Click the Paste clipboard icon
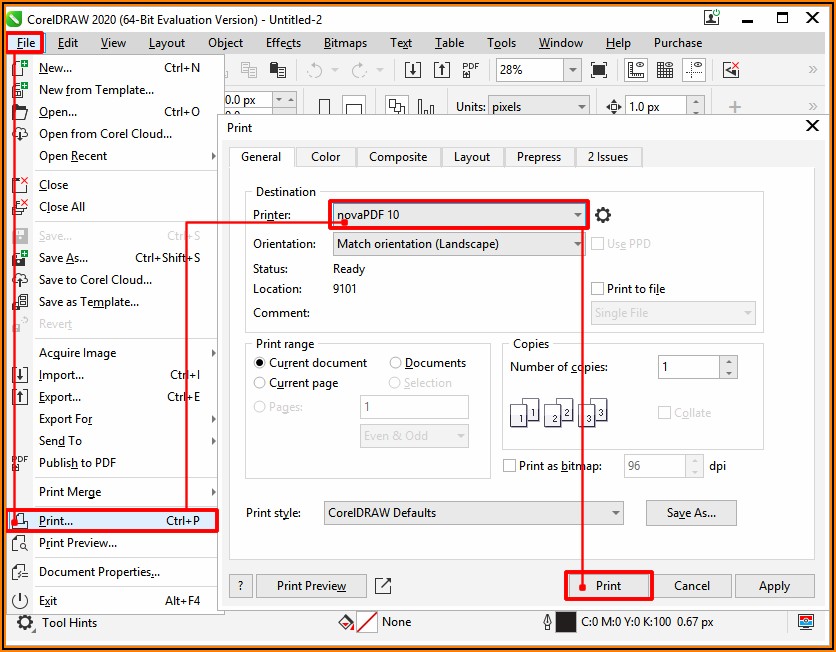Screen dimensions: 836x652 point(279,70)
